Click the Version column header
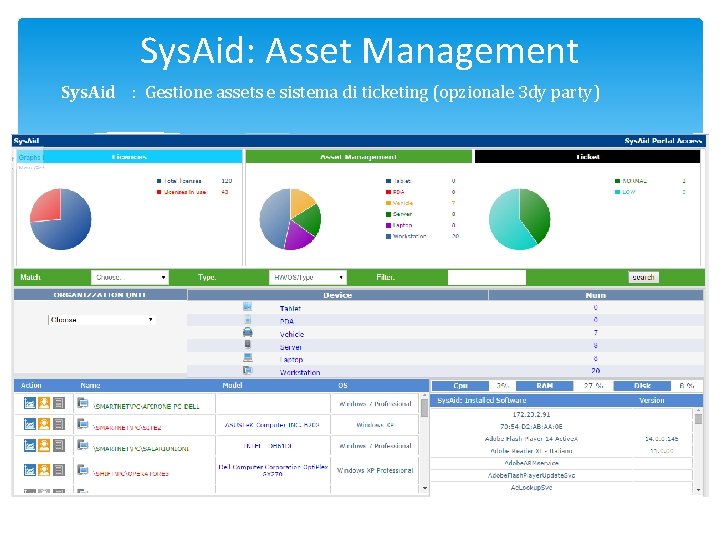Viewport: 720px width, 540px height. 652,400
